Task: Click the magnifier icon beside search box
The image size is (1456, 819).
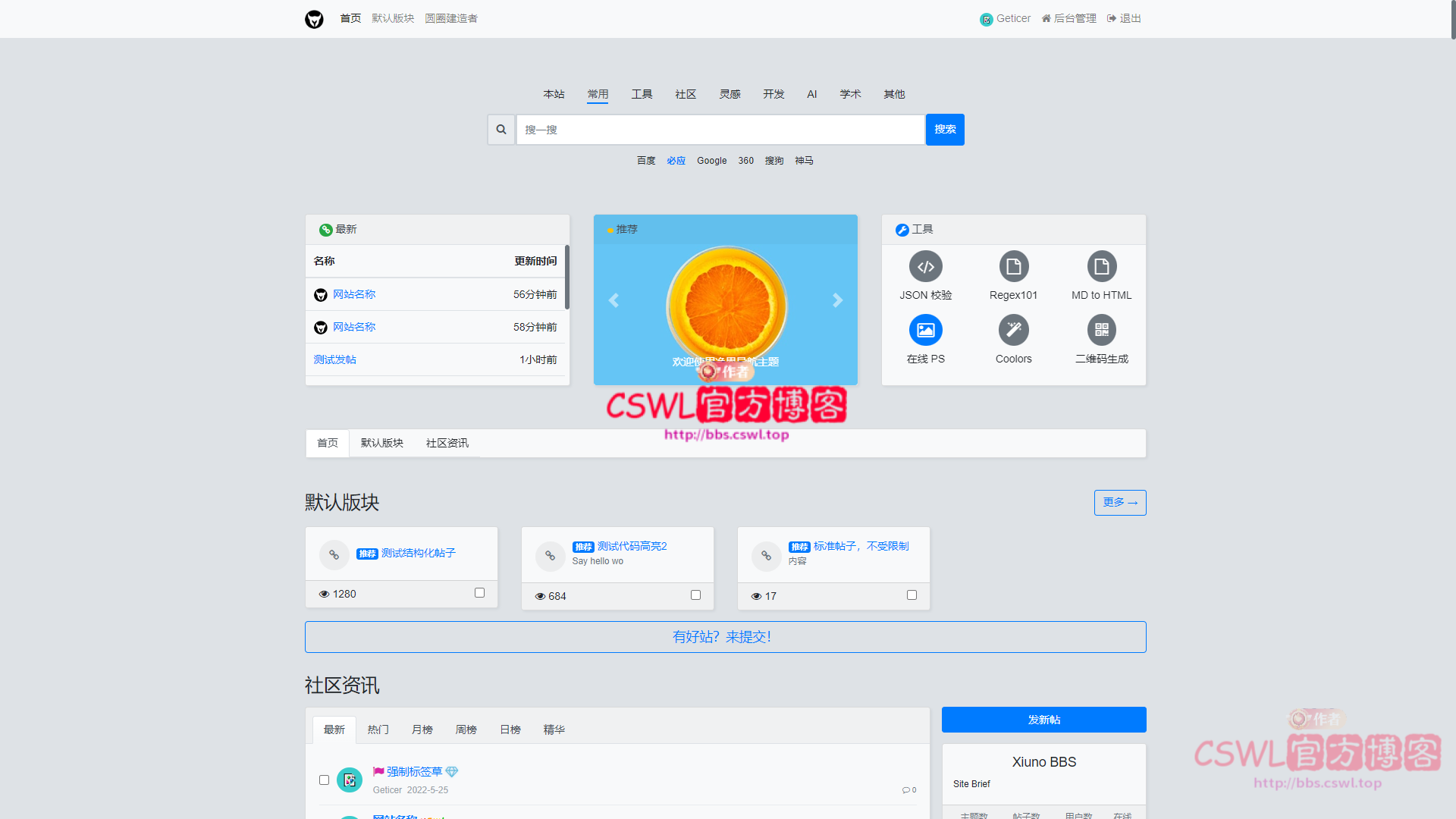Action: pyautogui.click(x=501, y=130)
